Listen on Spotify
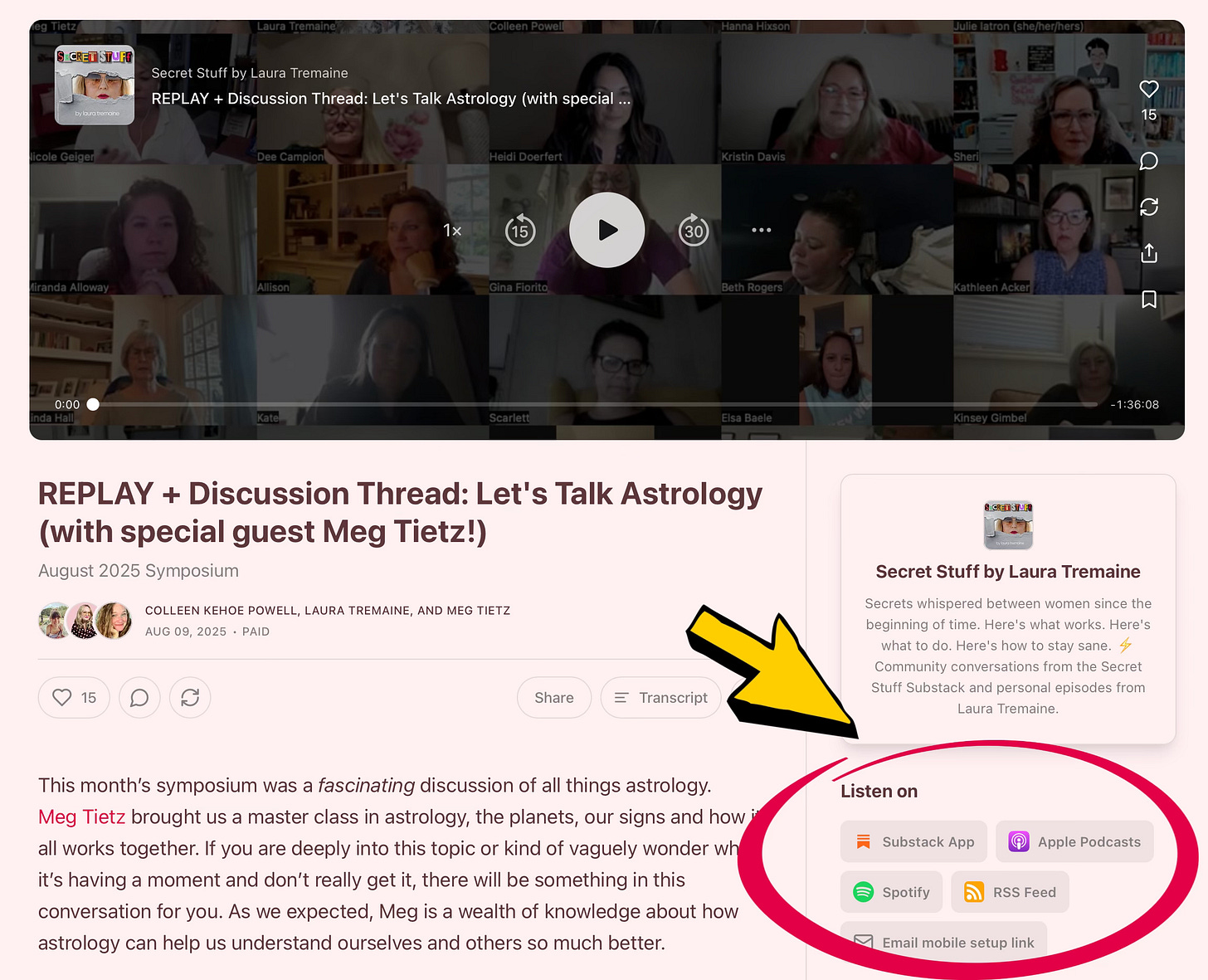Image resolution: width=1208 pixels, height=980 pixels. (x=891, y=892)
